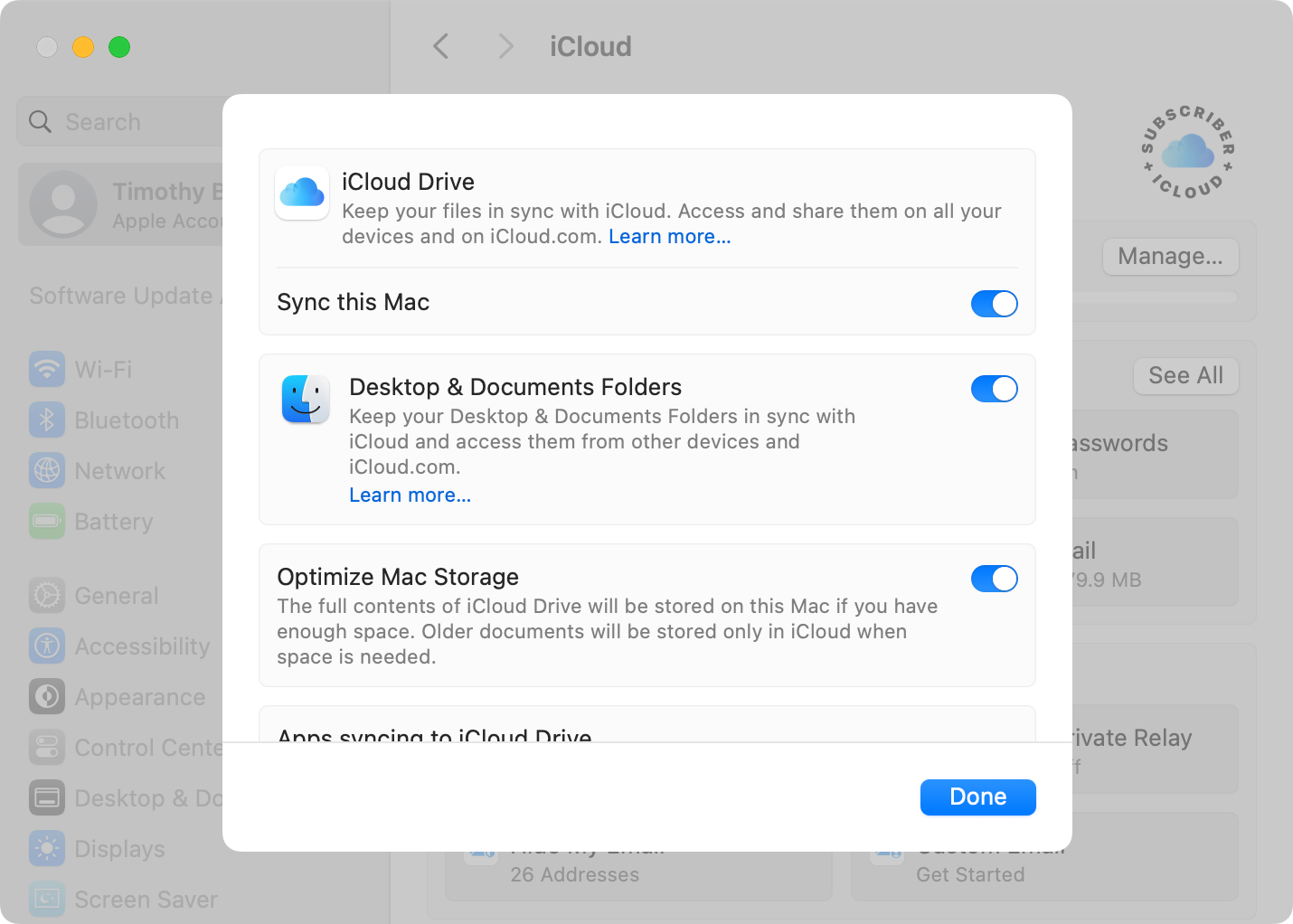Viewport: 1293px width, 924px height.
Task: Open Desktop & Dock settings icon
Action: point(47,797)
